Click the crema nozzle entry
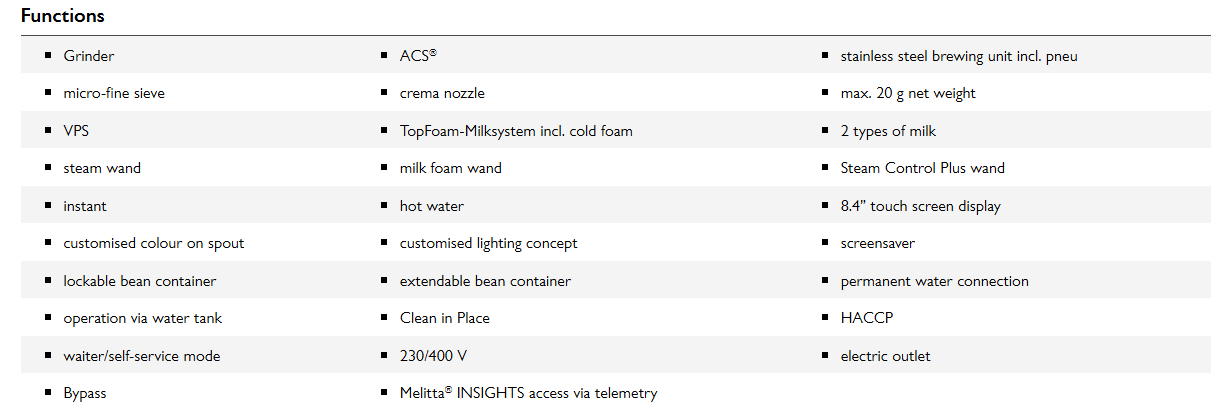Image resolution: width=1222 pixels, height=413 pixels. 442,93
